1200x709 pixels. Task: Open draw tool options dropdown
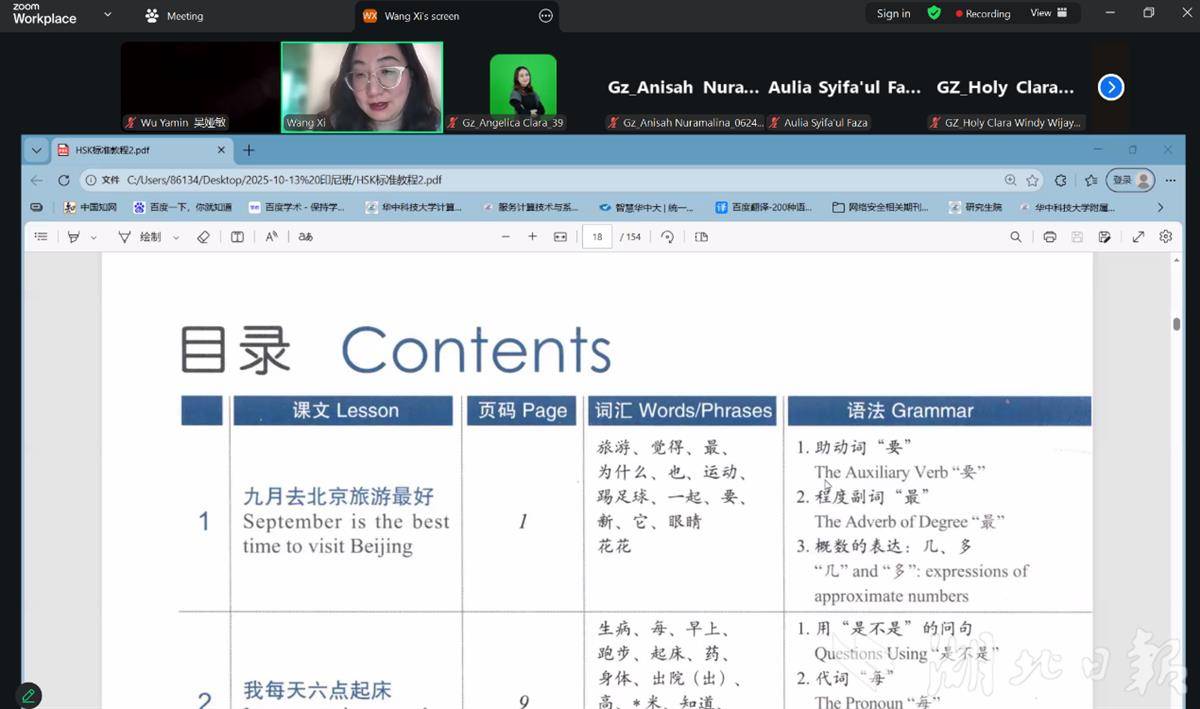point(176,238)
